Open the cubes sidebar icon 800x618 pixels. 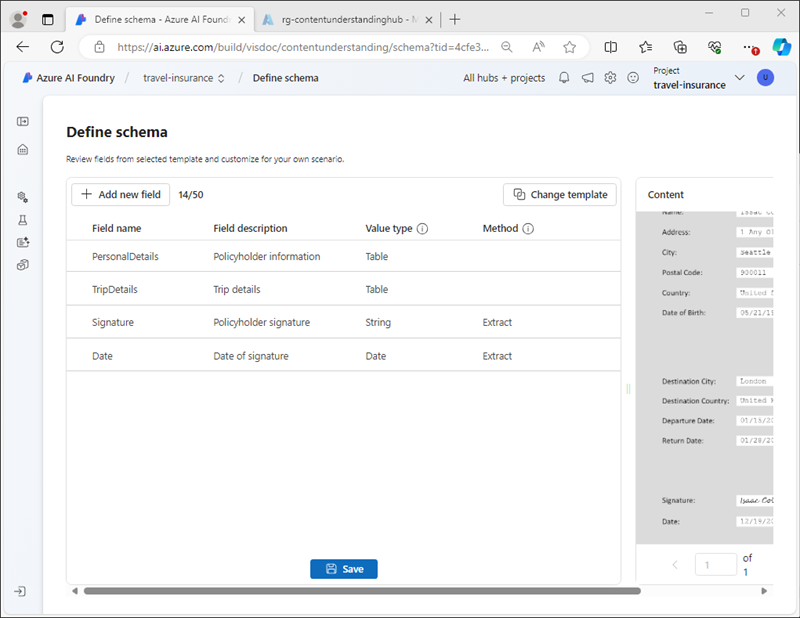coord(22,265)
